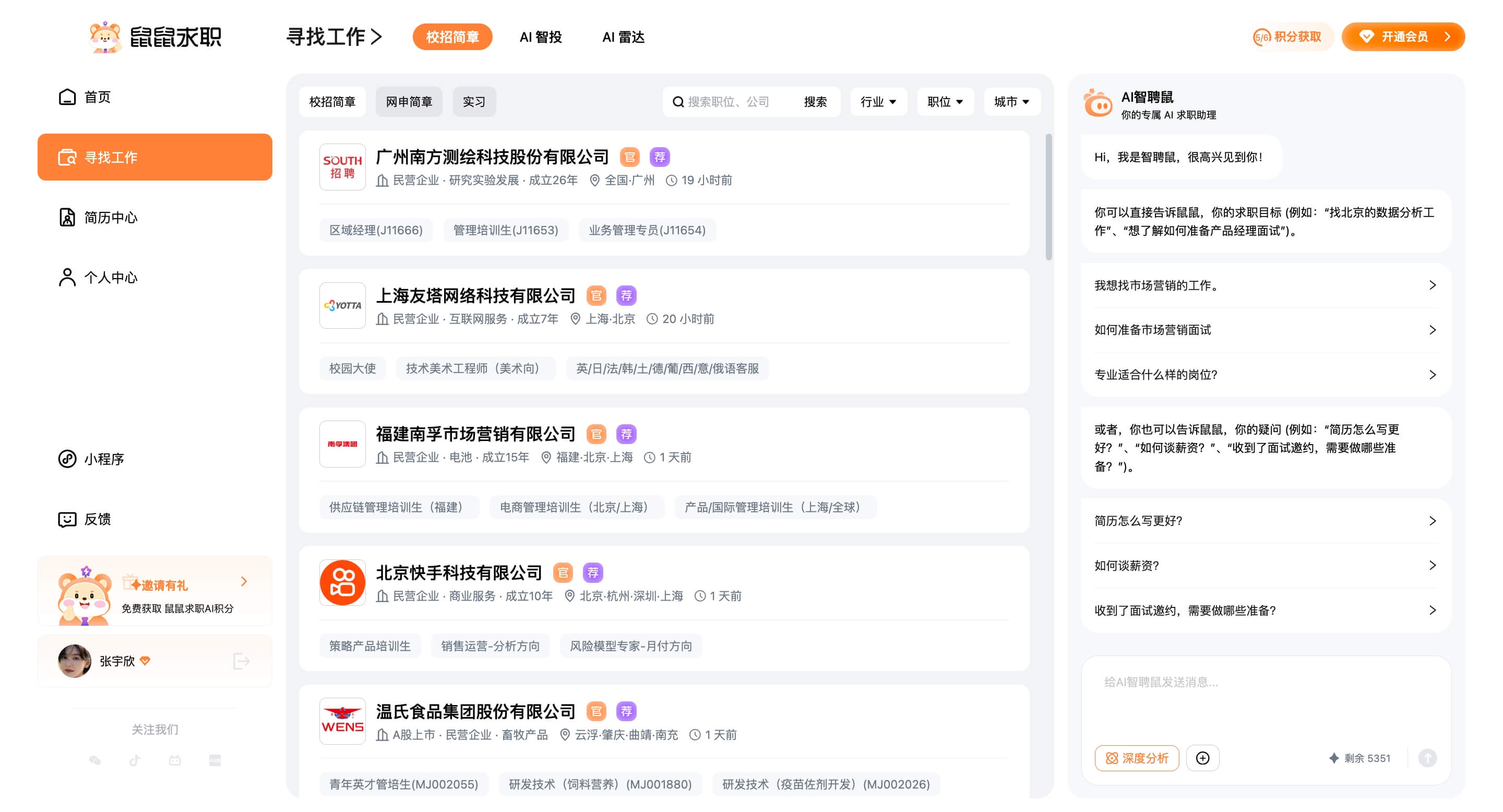
Task: Expand the 如何谈薪资? suggestion
Action: pos(1265,565)
